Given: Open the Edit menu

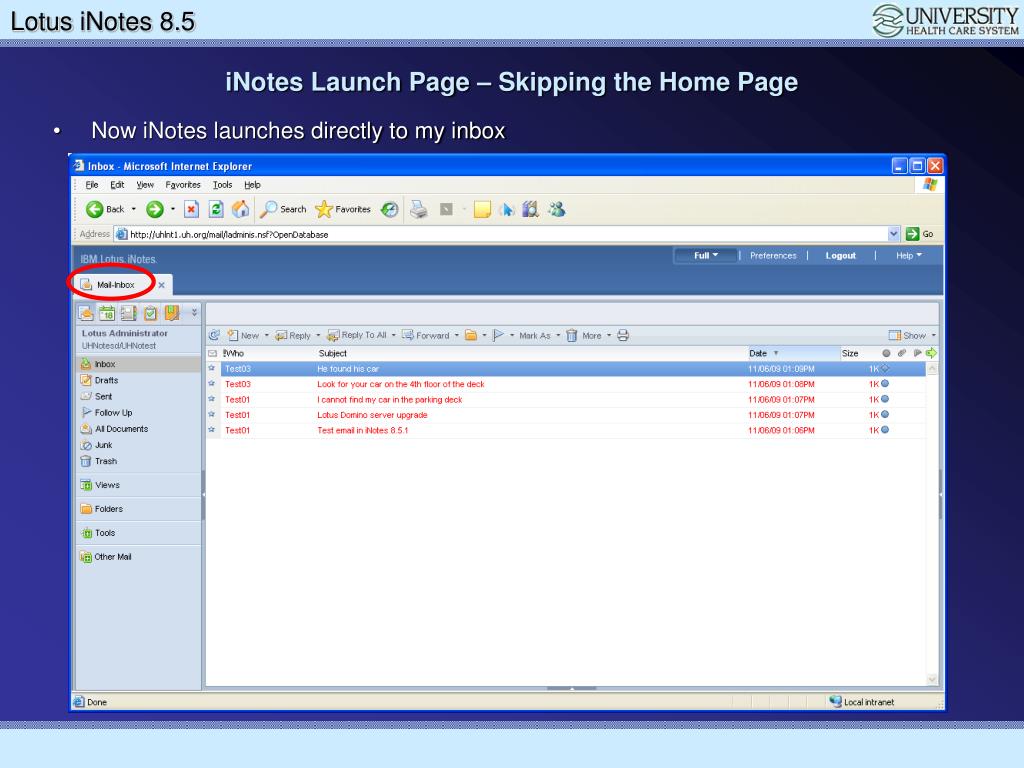Looking at the screenshot, I should 117,185.
